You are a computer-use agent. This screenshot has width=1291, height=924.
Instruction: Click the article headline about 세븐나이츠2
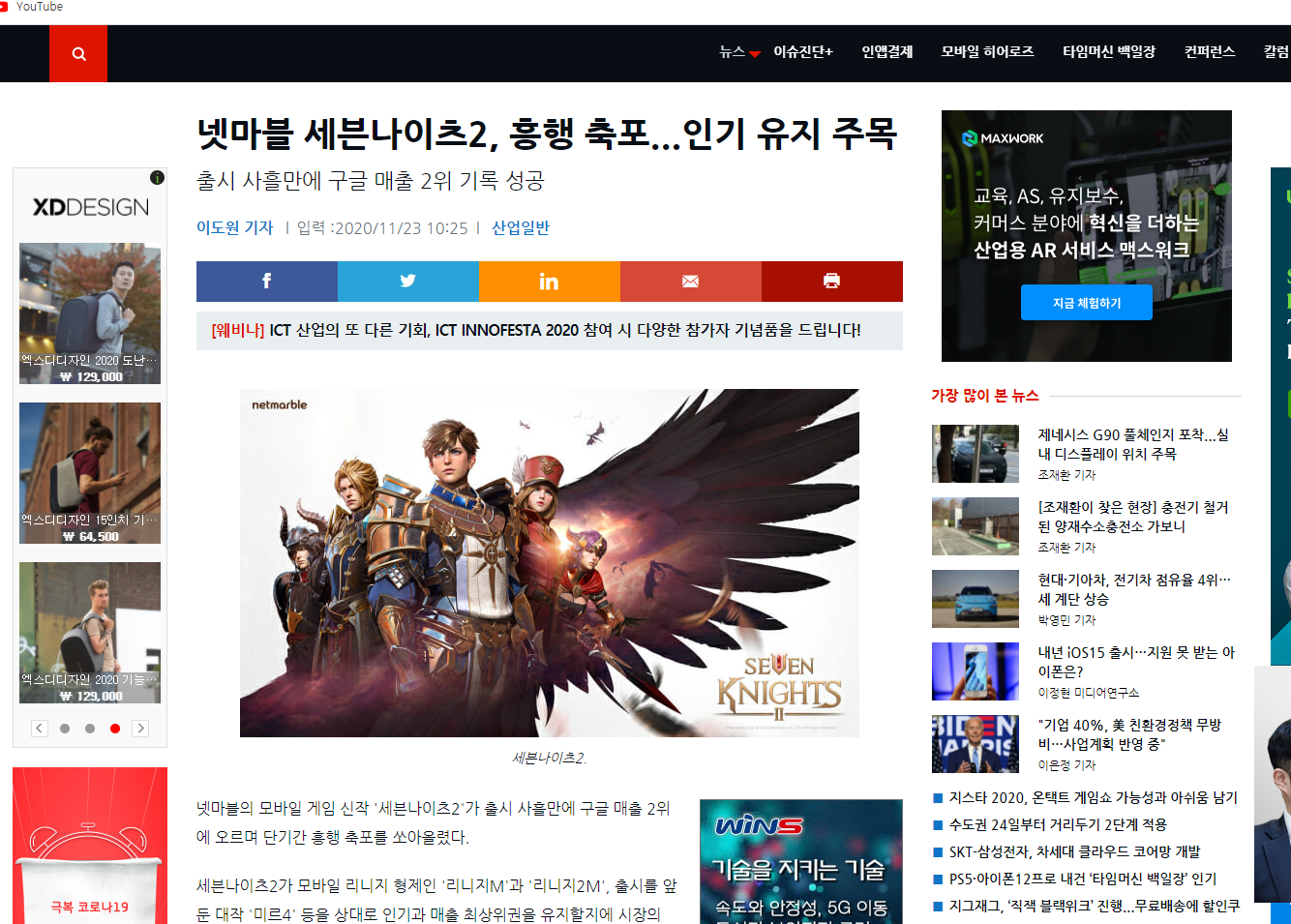548,134
